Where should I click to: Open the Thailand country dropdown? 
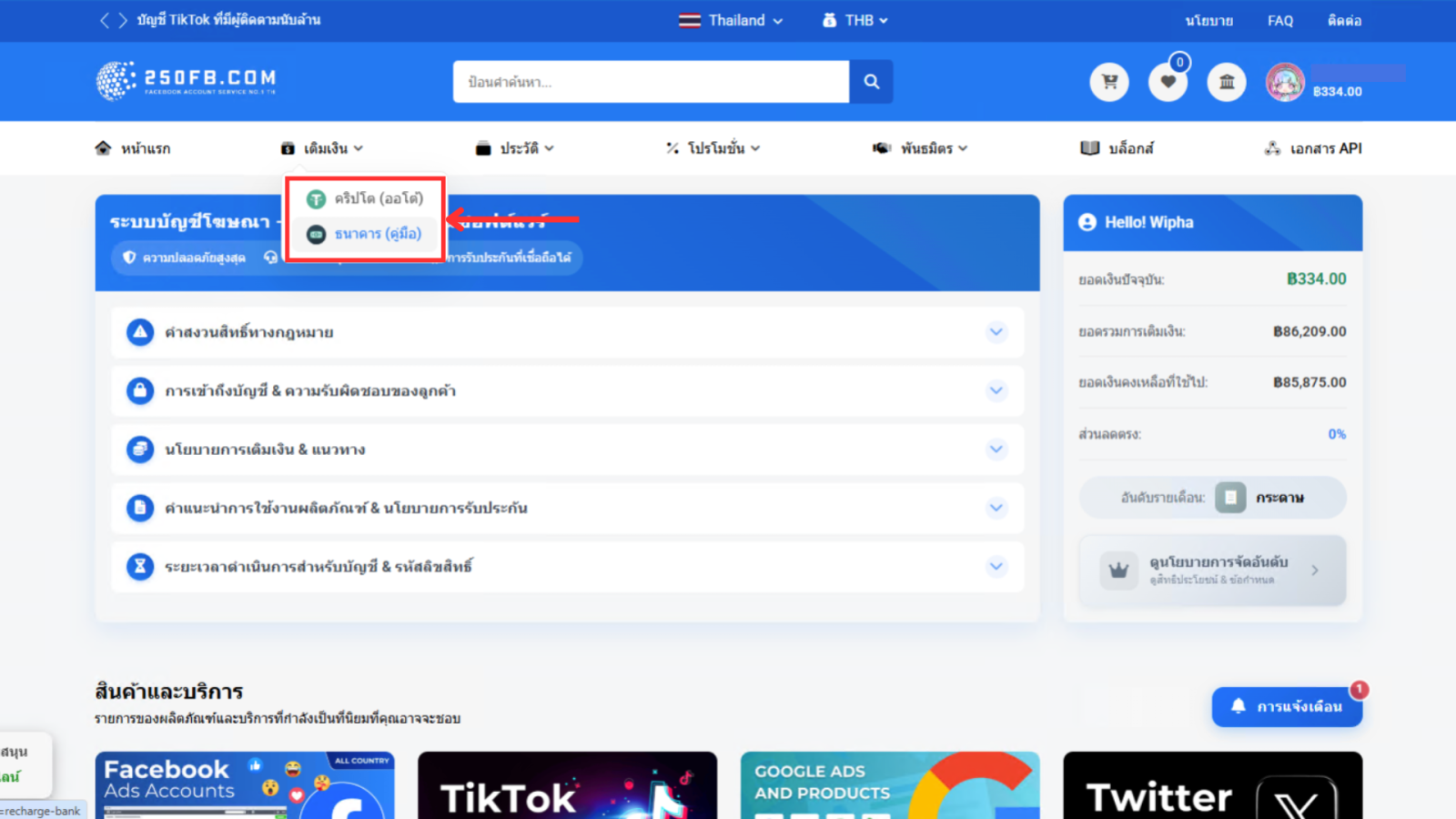[x=731, y=20]
